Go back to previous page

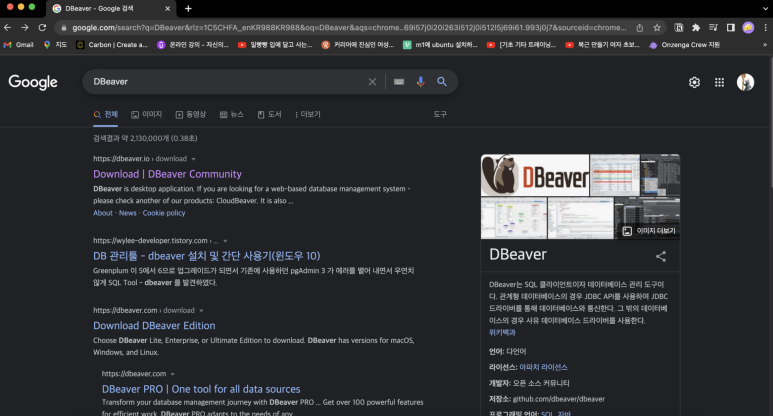point(7,28)
